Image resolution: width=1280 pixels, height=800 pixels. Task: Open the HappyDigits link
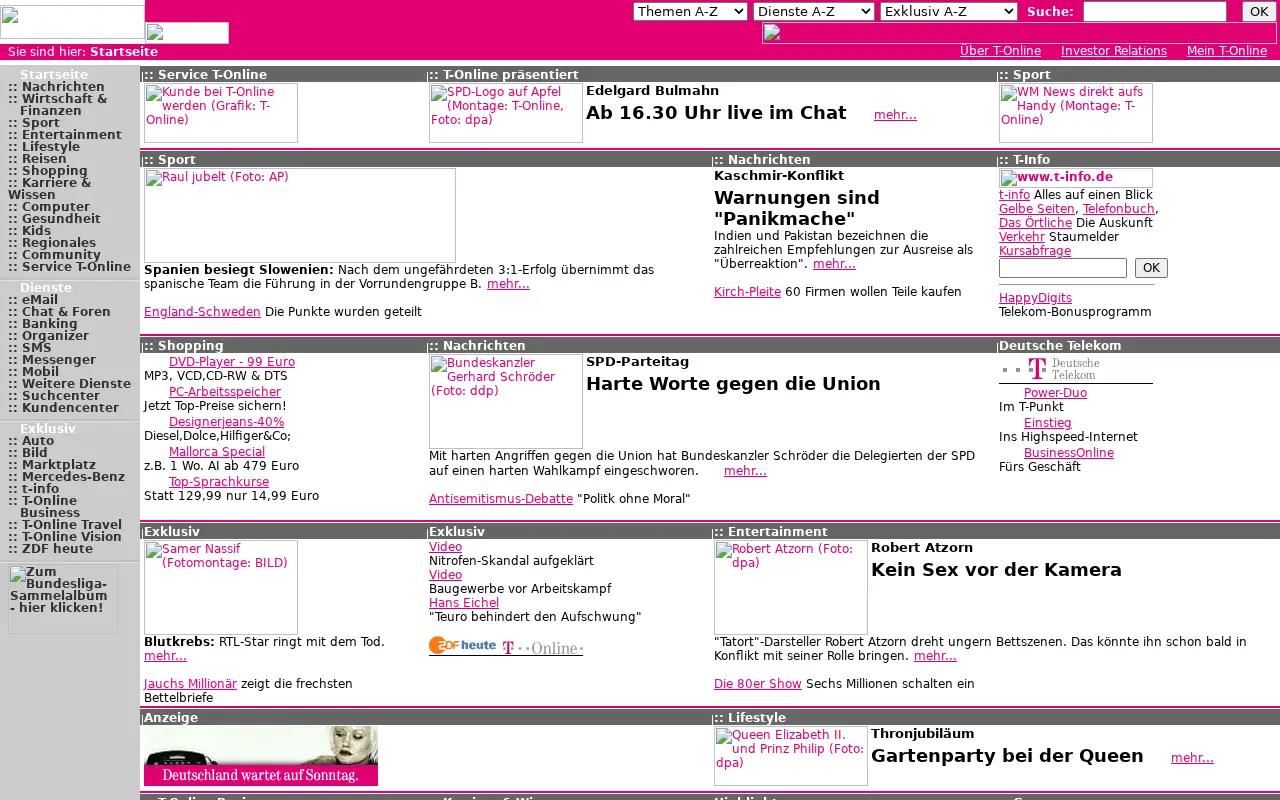tap(1035, 298)
